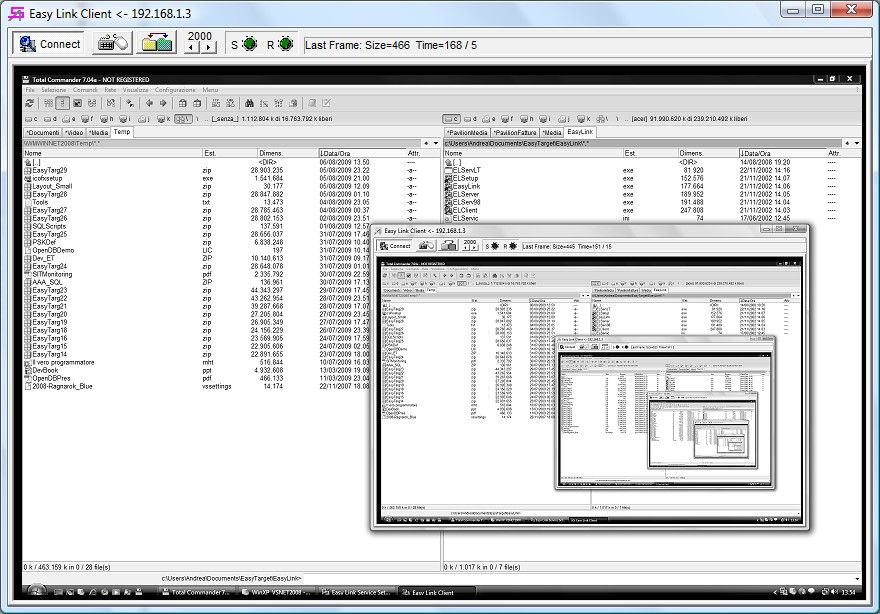
Task: Sort Temp panel by Nome column
Action: point(112,153)
